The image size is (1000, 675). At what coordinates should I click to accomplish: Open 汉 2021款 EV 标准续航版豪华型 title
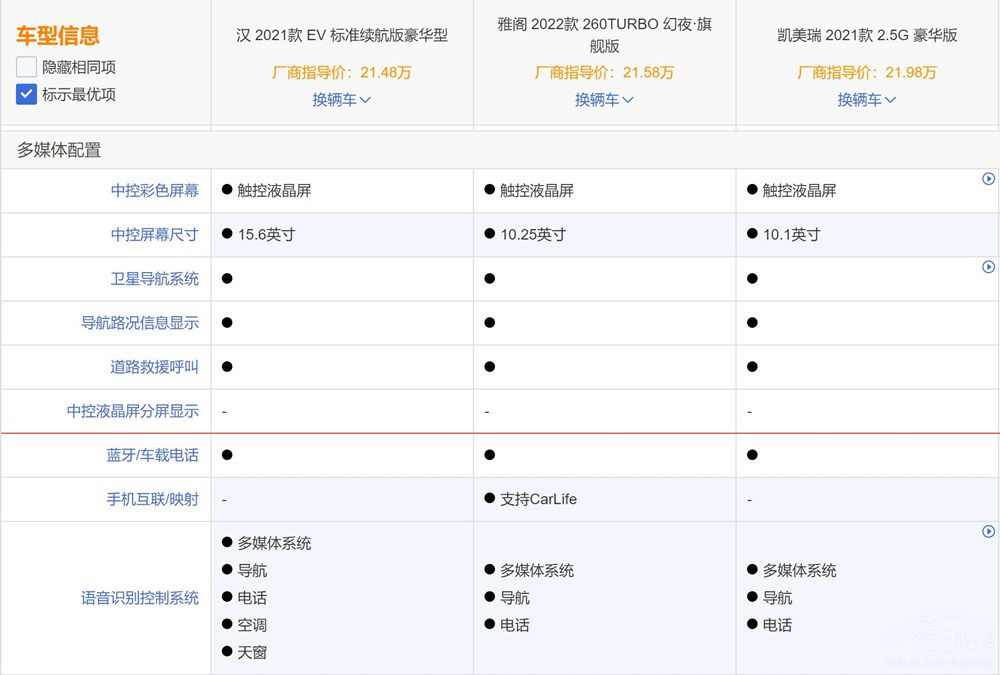(341, 35)
